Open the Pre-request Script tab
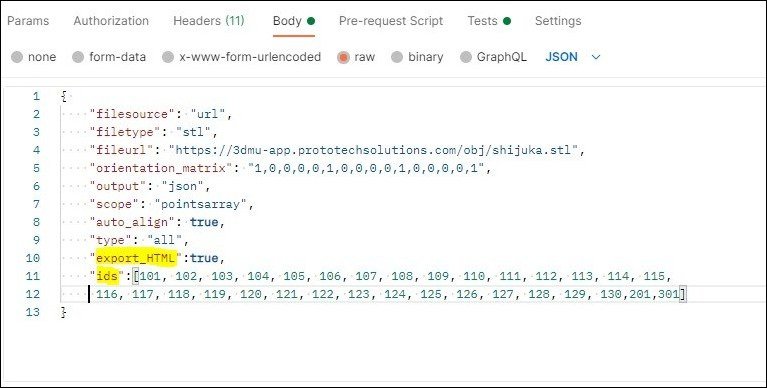767x388 pixels. pos(391,21)
